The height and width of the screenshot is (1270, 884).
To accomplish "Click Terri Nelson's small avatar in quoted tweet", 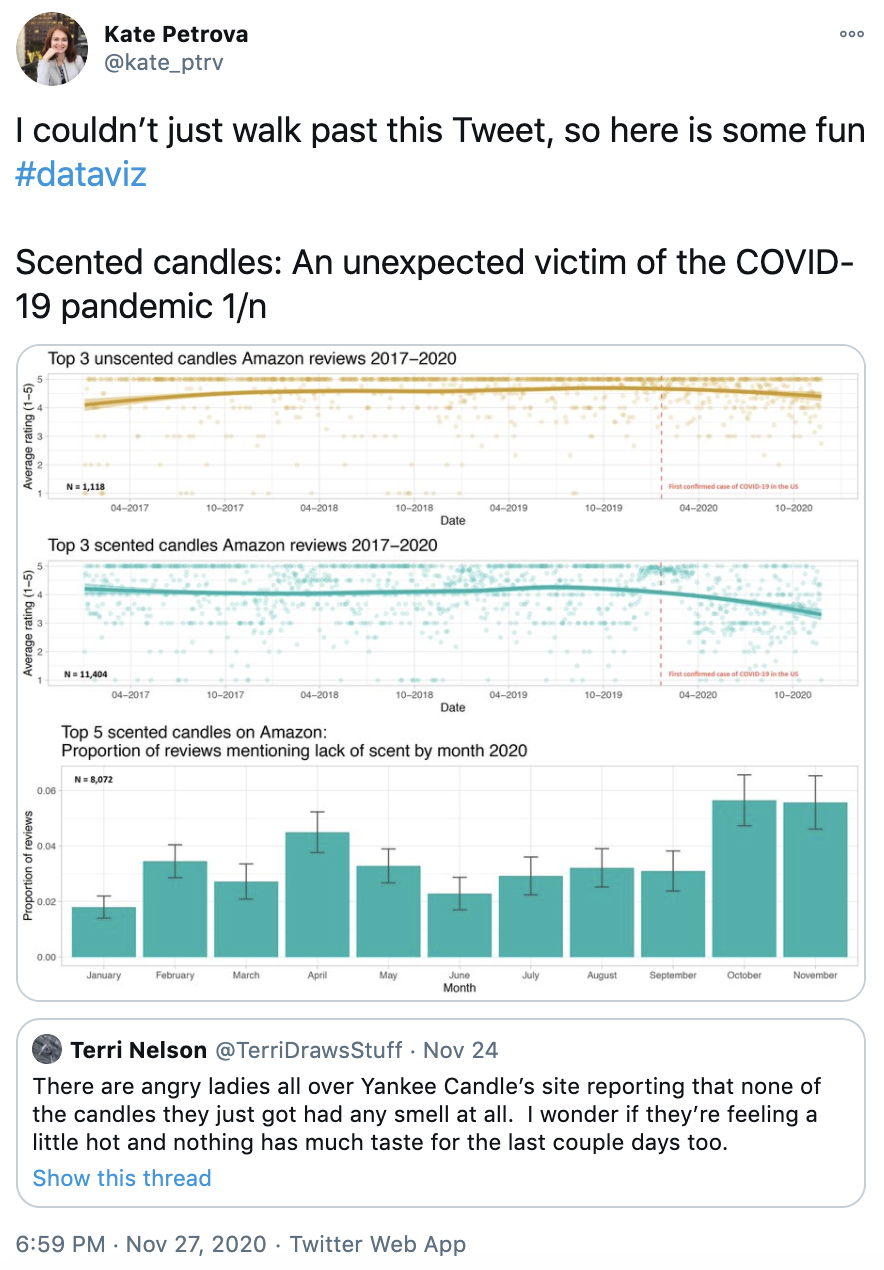I will (x=48, y=1050).
